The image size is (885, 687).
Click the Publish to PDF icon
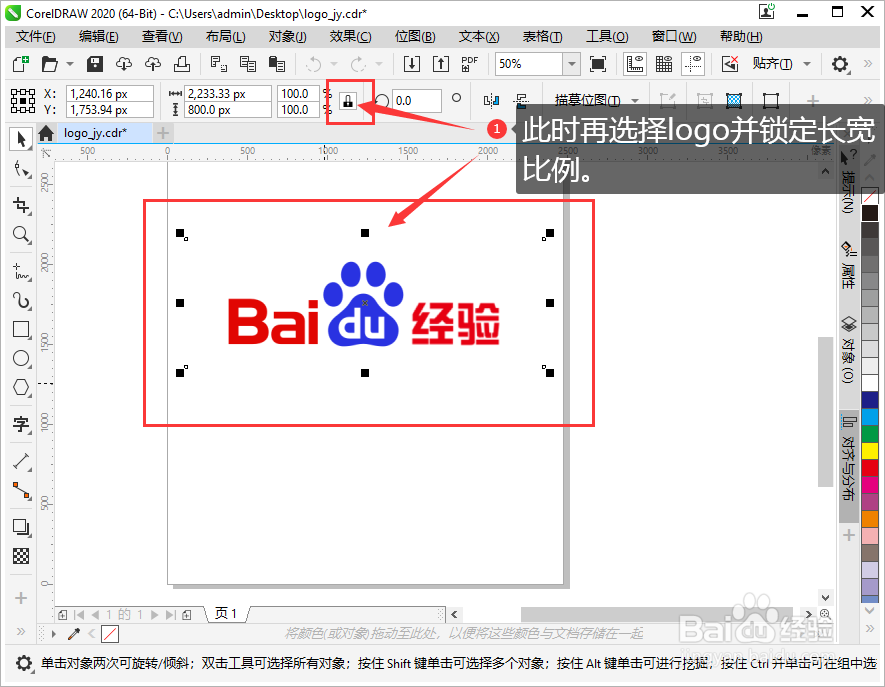(469, 64)
